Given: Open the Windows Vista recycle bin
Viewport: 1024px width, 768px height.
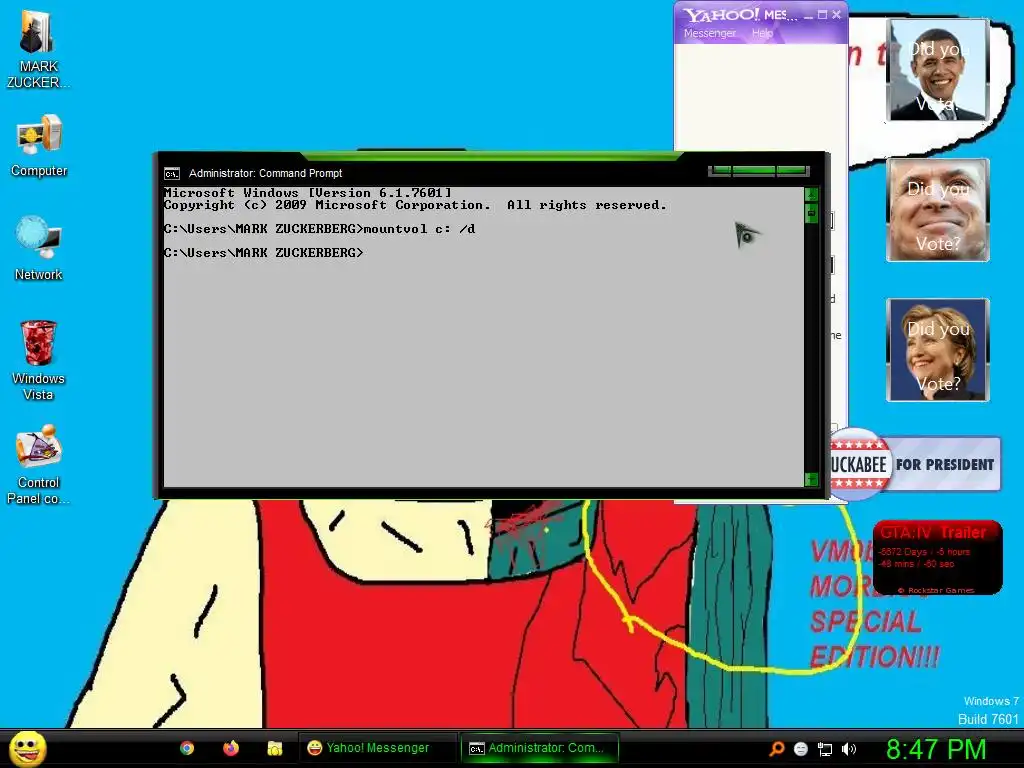Looking at the screenshot, I should [x=39, y=360].
